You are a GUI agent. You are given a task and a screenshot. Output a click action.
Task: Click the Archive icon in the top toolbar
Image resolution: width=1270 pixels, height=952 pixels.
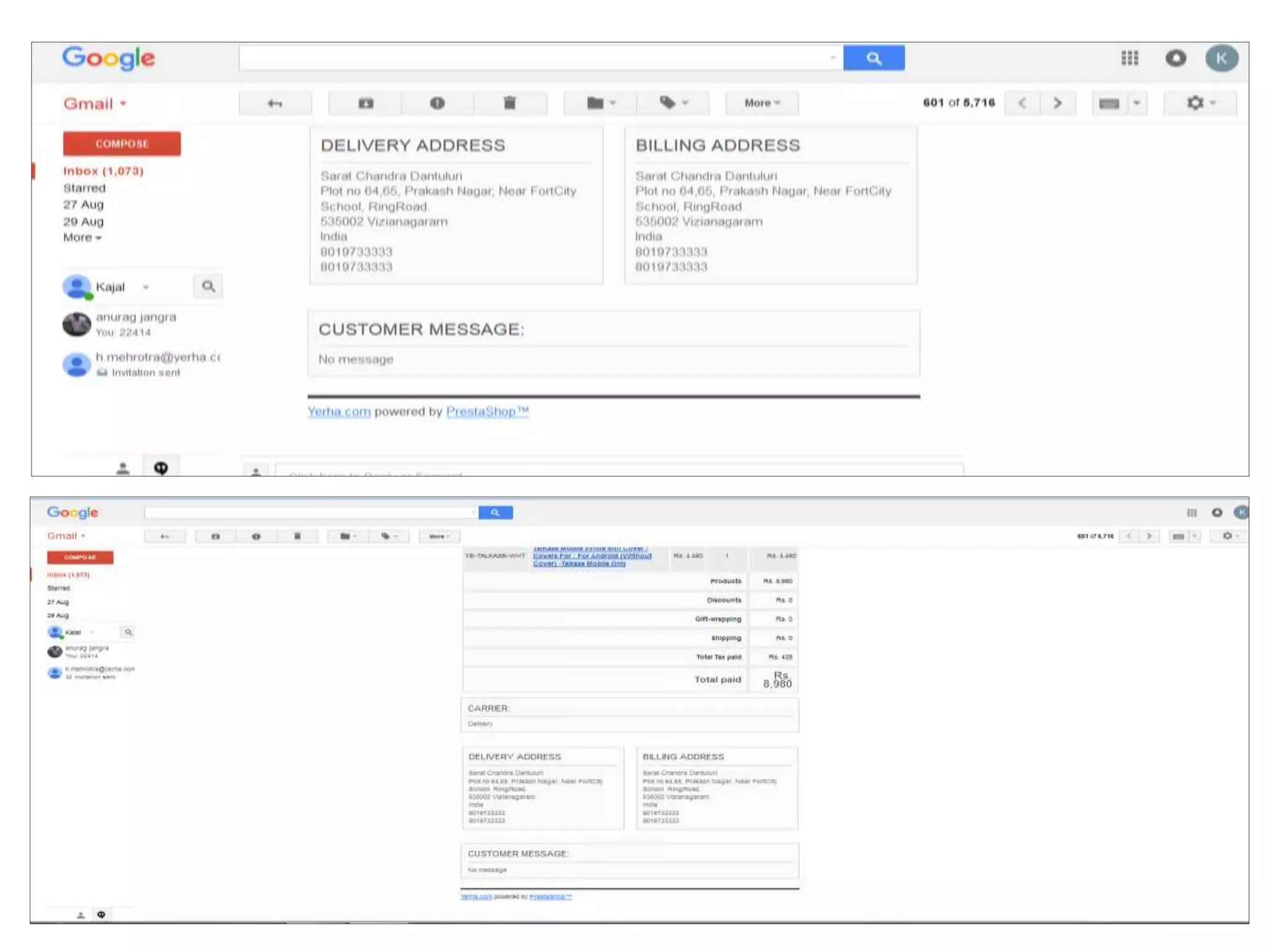(366, 103)
